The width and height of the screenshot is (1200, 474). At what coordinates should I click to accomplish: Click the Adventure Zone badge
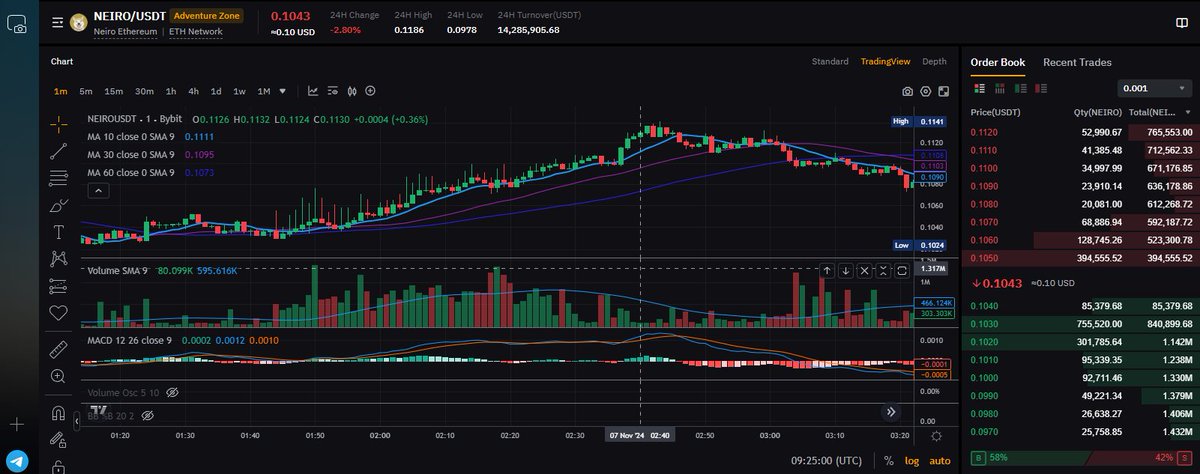[206, 16]
